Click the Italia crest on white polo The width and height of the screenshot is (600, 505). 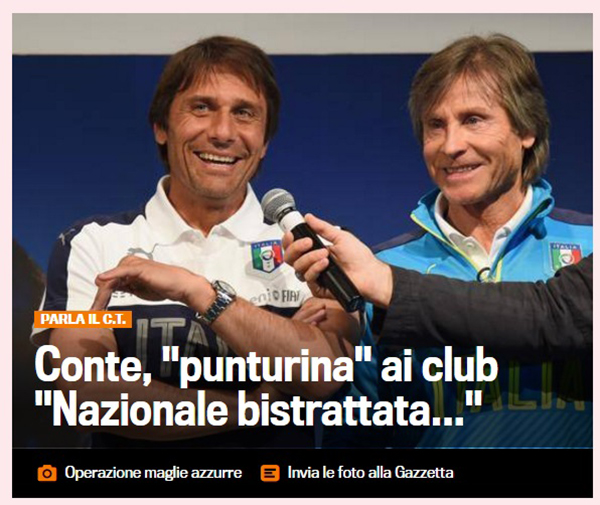coord(267,256)
